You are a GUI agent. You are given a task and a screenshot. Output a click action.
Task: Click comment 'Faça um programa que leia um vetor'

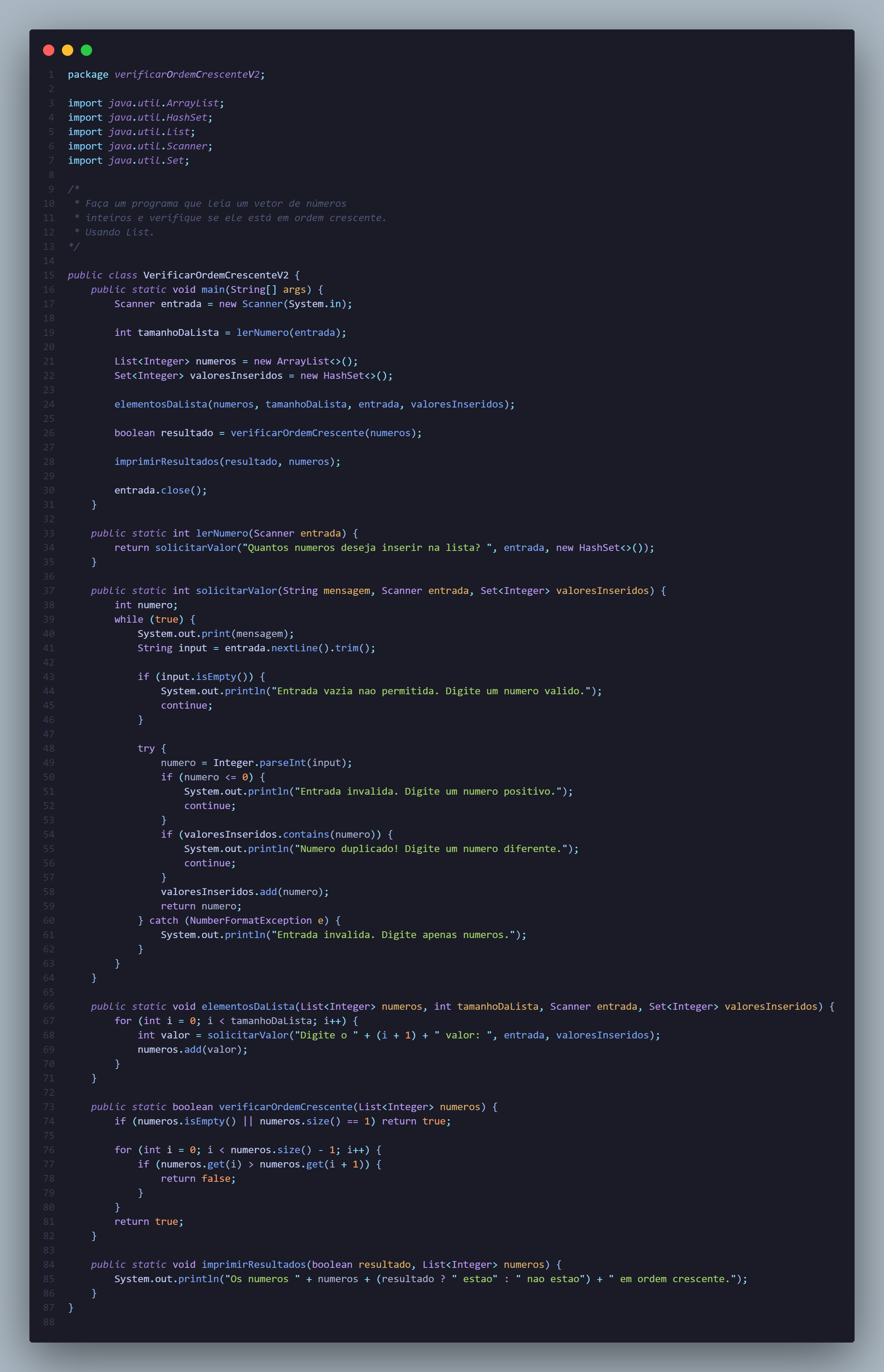[184, 204]
